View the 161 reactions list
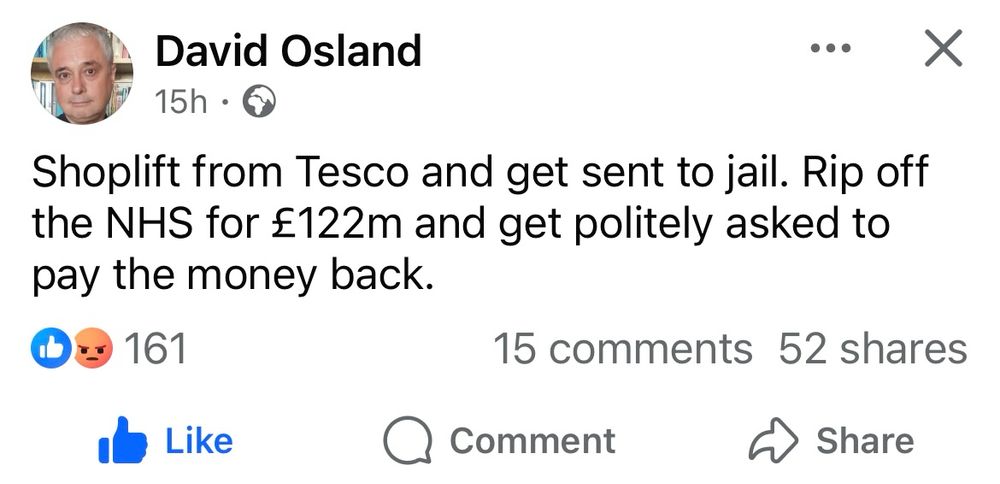Image resolution: width=1000 pixels, height=484 pixels. (154, 349)
